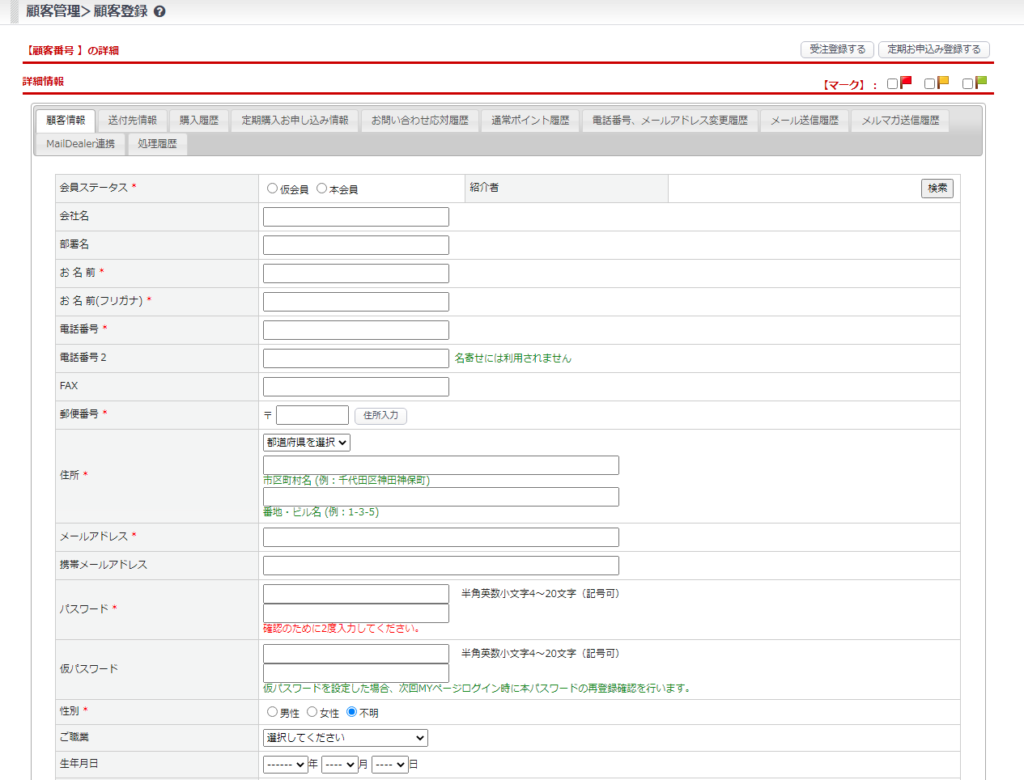This screenshot has width=1024, height=780.
Task: Choose 女性 for gender
Action: [312, 712]
